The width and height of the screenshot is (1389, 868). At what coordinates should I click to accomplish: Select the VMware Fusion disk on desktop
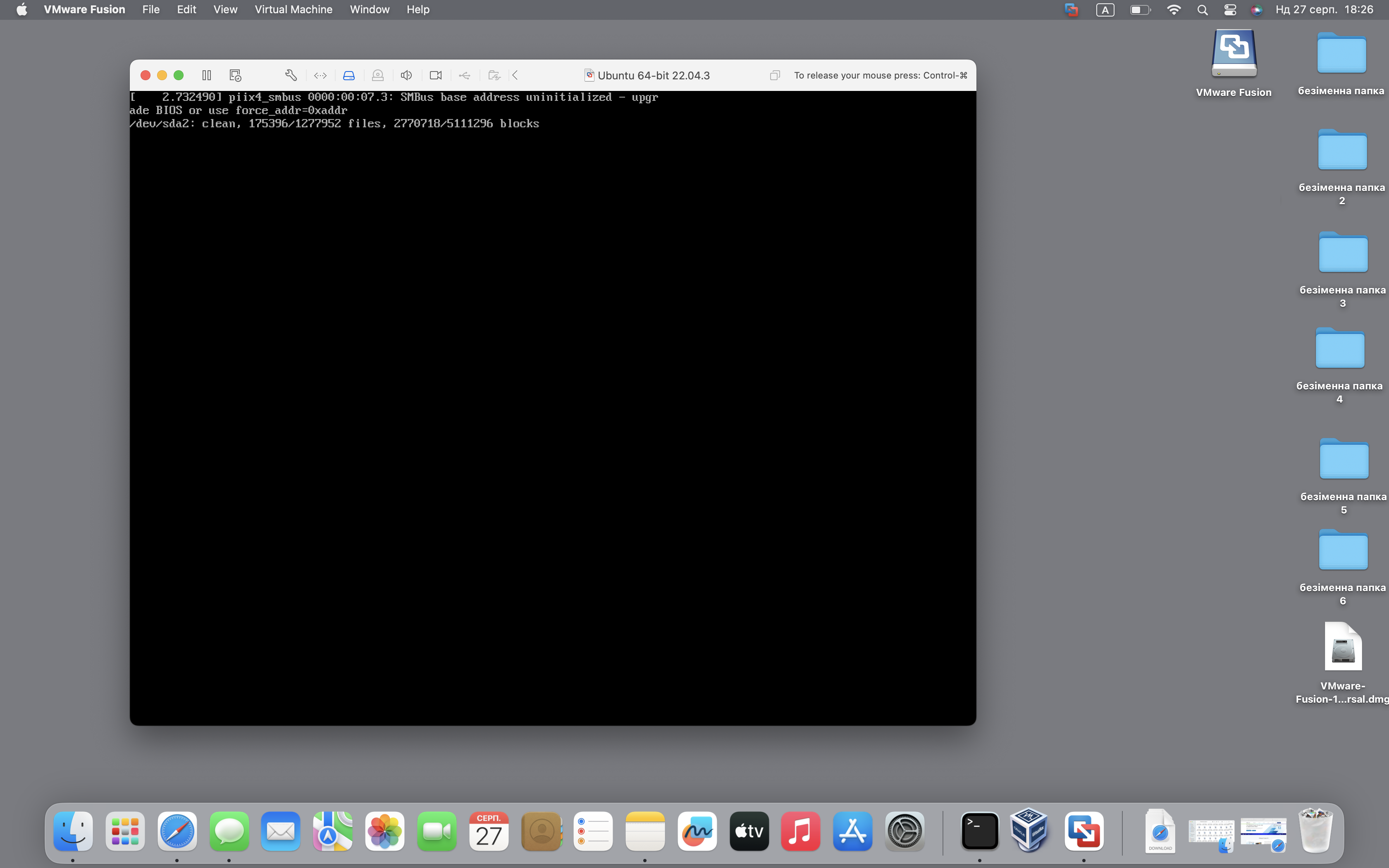click(x=1234, y=63)
